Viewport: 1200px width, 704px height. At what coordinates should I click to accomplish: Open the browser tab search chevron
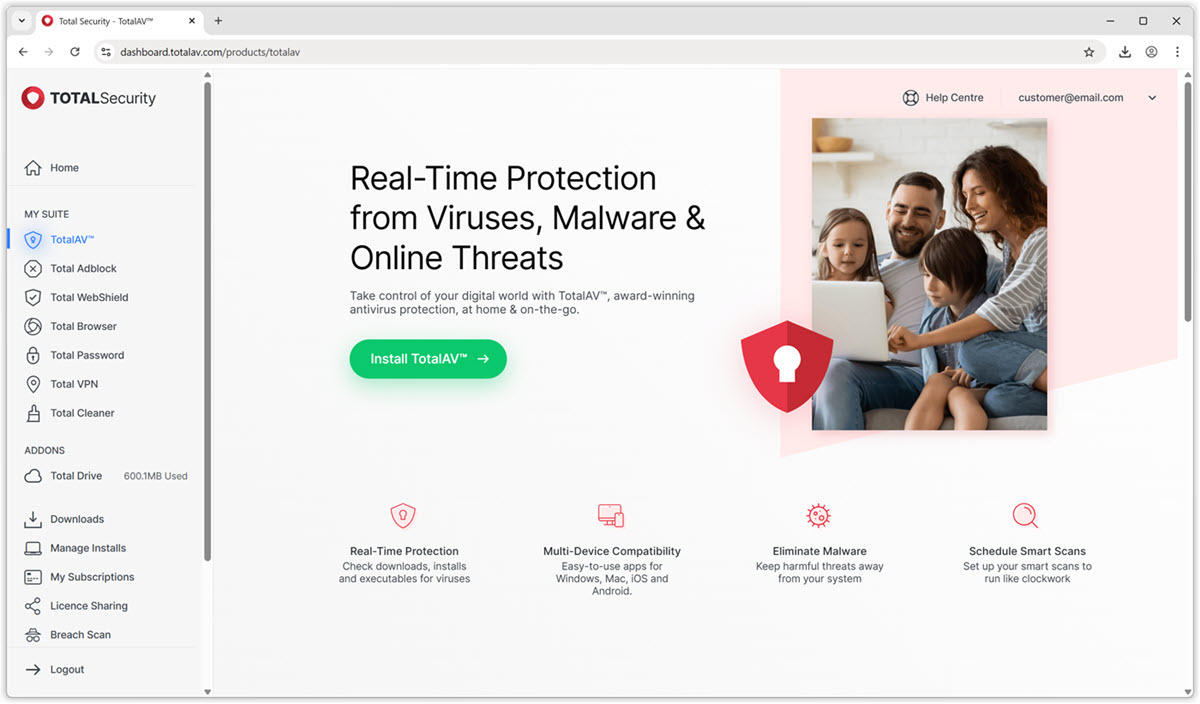(22, 21)
